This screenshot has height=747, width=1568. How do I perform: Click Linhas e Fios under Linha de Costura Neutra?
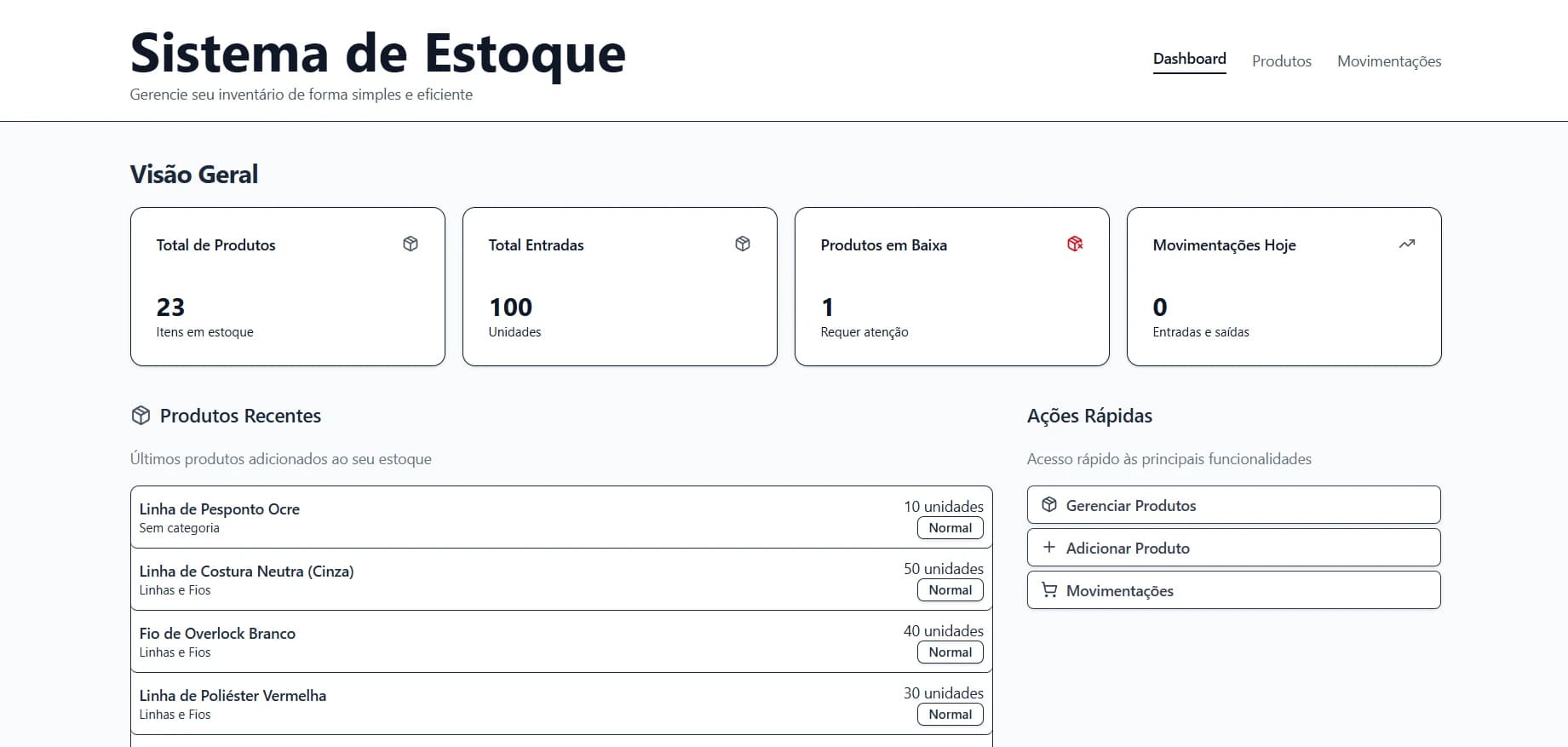175,590
